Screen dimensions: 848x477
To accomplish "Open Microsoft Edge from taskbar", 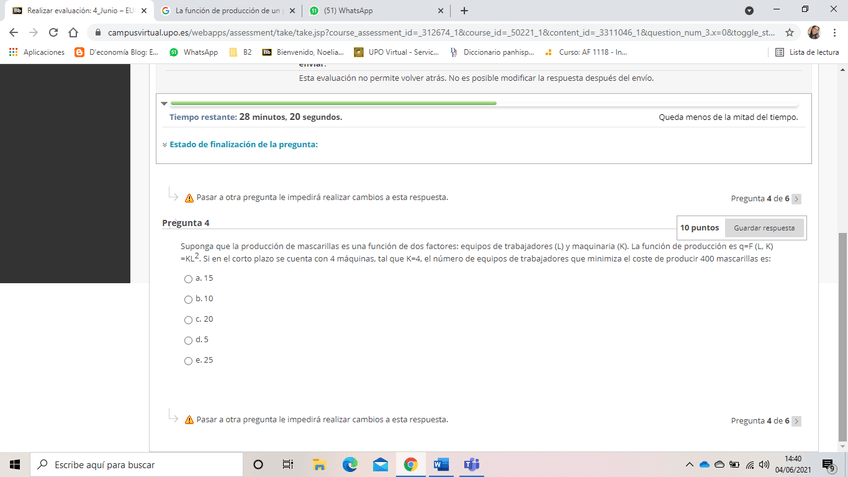I will pyautogui.click(x=350, y=465).
